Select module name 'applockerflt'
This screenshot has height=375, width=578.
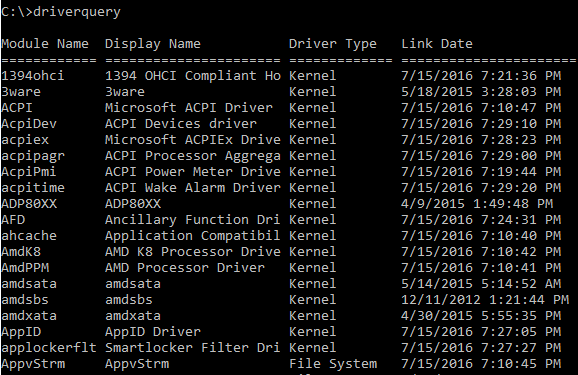pyautogui.click(x=49, y=348)
